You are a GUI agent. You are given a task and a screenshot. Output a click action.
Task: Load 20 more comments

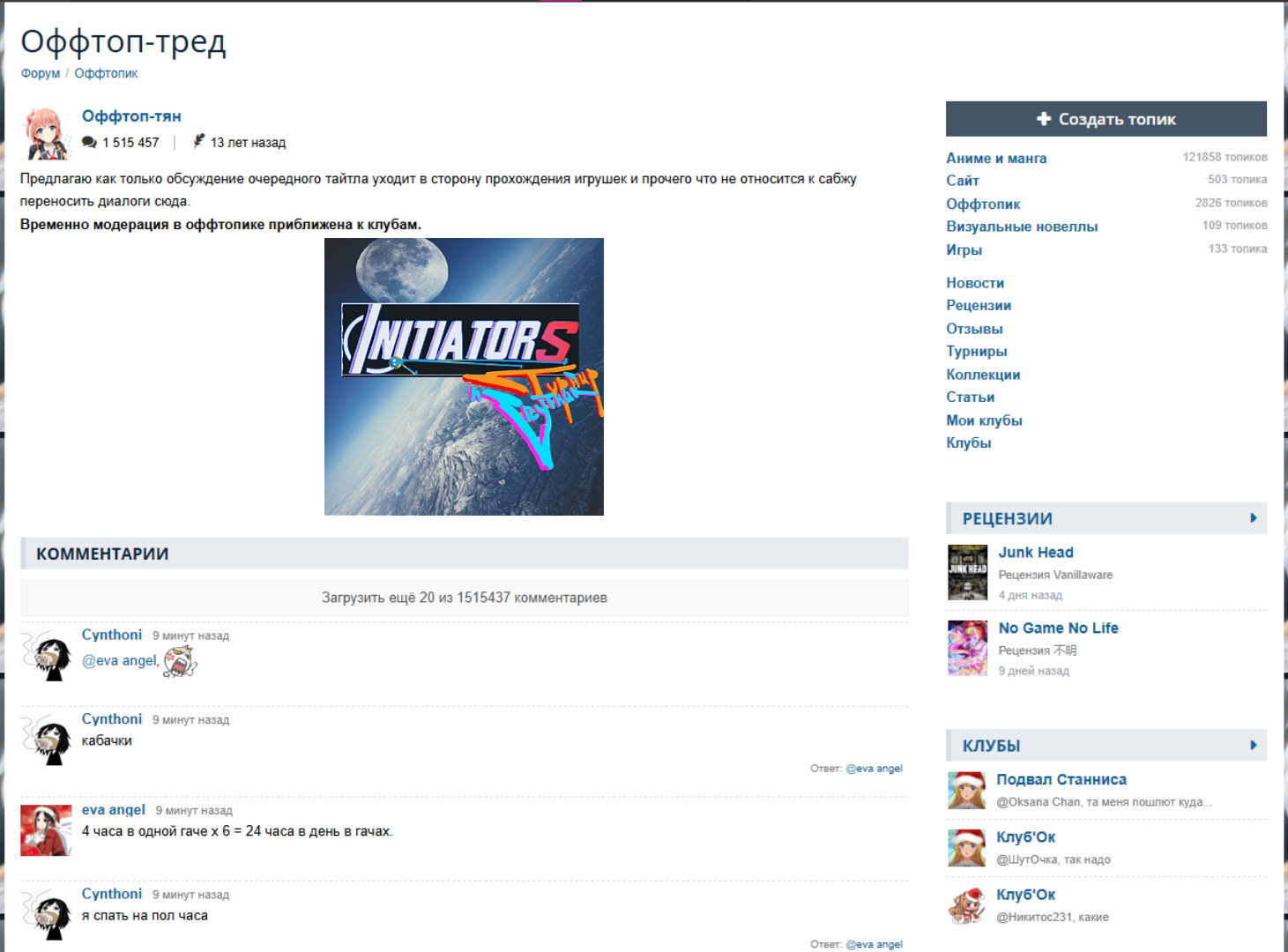(464, 598)
